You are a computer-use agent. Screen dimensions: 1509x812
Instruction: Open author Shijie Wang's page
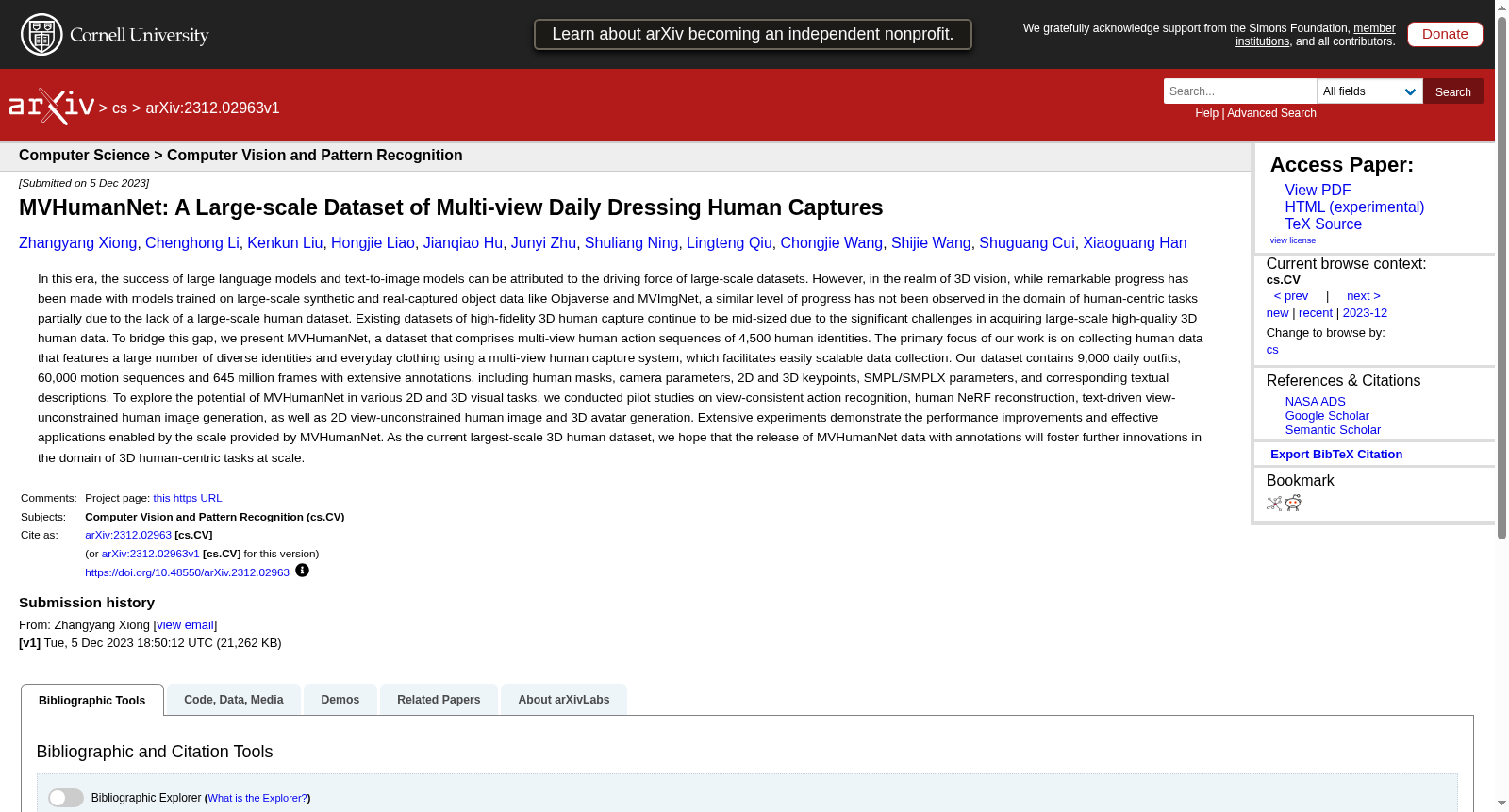(931, 243)
